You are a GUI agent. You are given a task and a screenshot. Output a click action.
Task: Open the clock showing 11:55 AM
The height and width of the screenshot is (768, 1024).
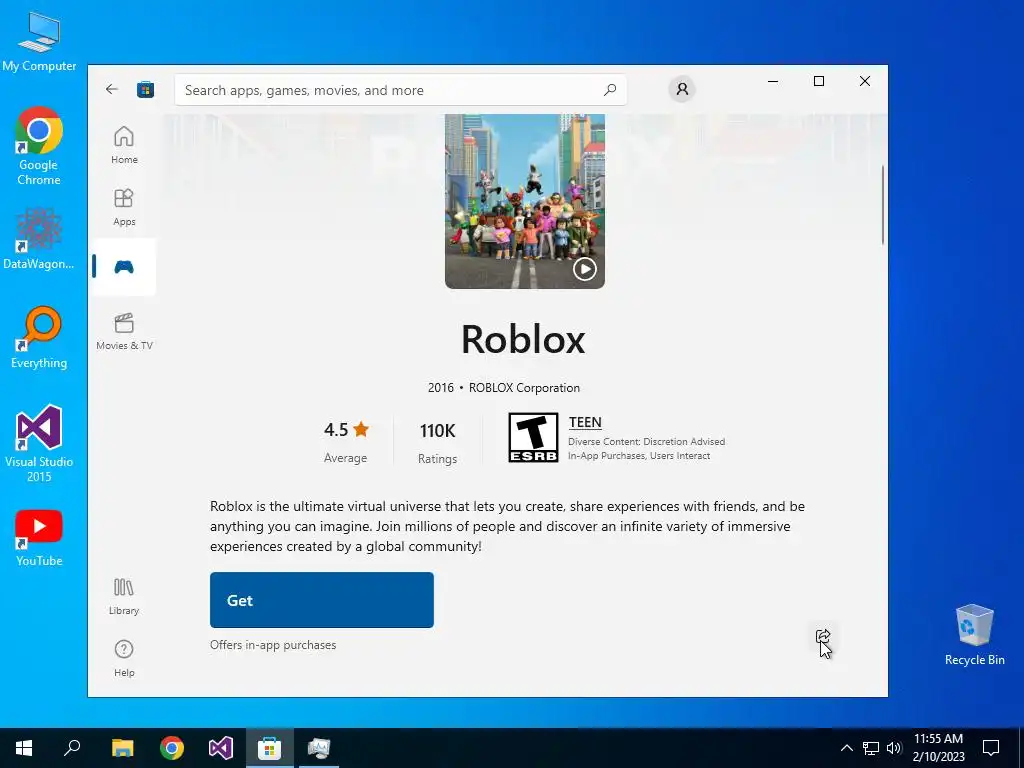pyautogui.click(x=938, y=748)
